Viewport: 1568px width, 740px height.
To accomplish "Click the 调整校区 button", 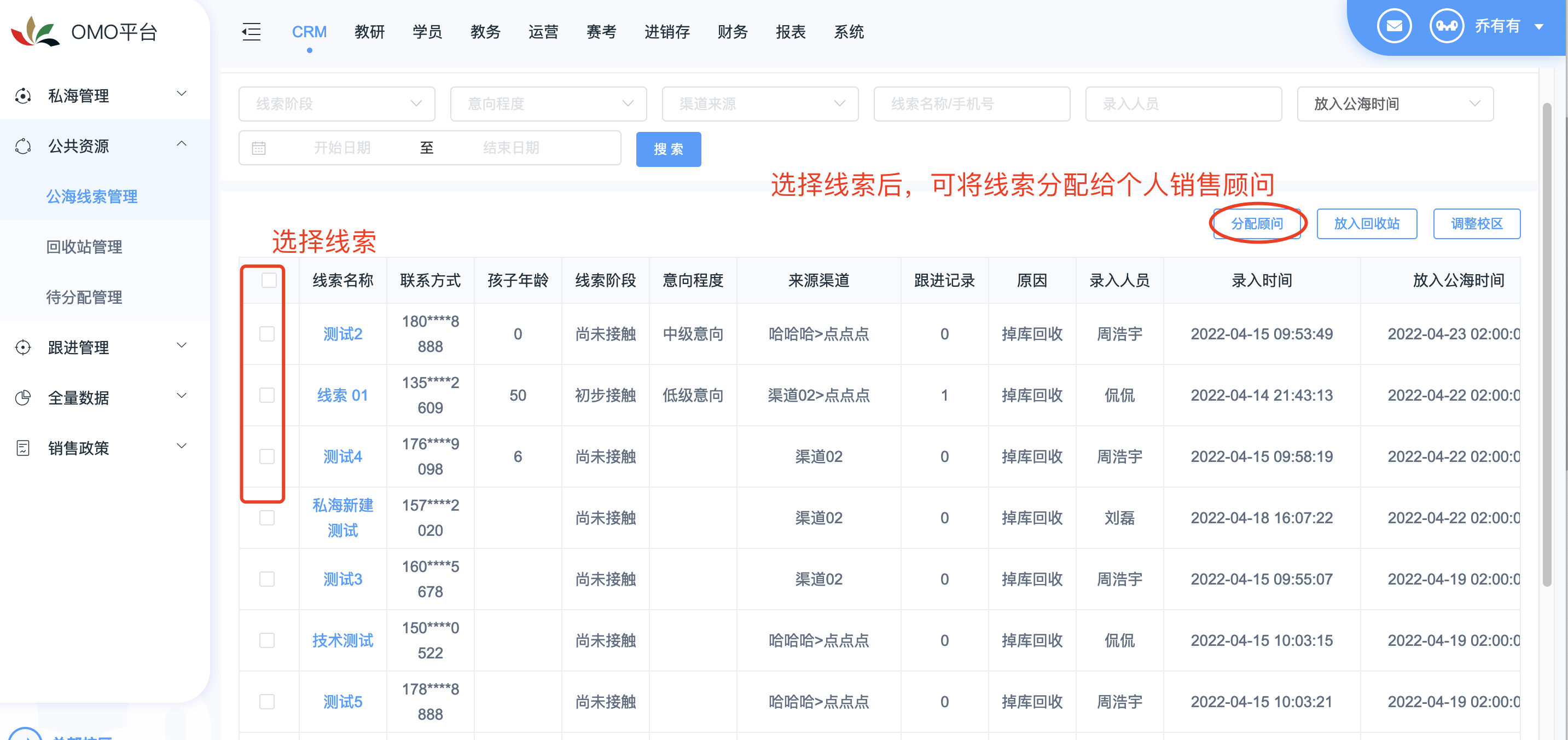I will point(1477,223).
